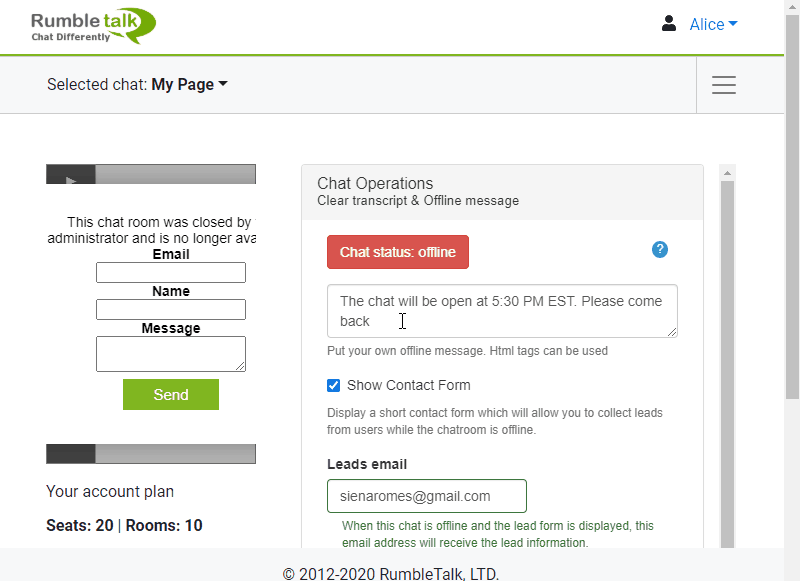Click the Chat Operations panel header
Screen dimensions: 800x581
(x=502, y=191)
